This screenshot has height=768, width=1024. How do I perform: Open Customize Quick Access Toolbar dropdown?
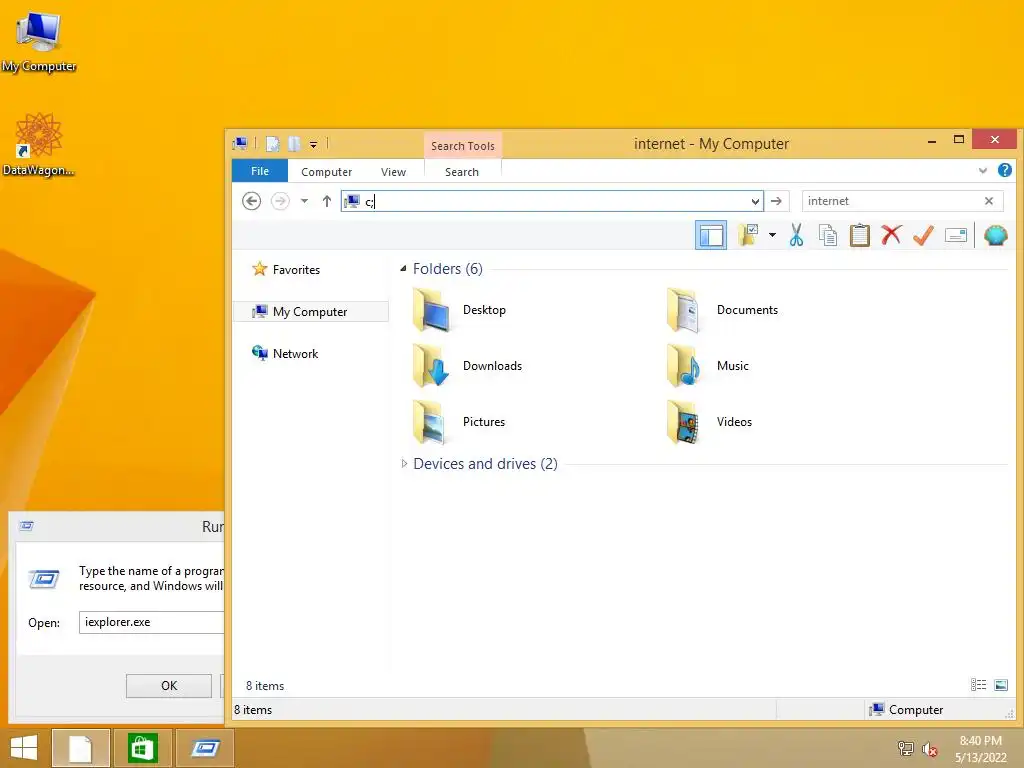click(x=313, y=144)
